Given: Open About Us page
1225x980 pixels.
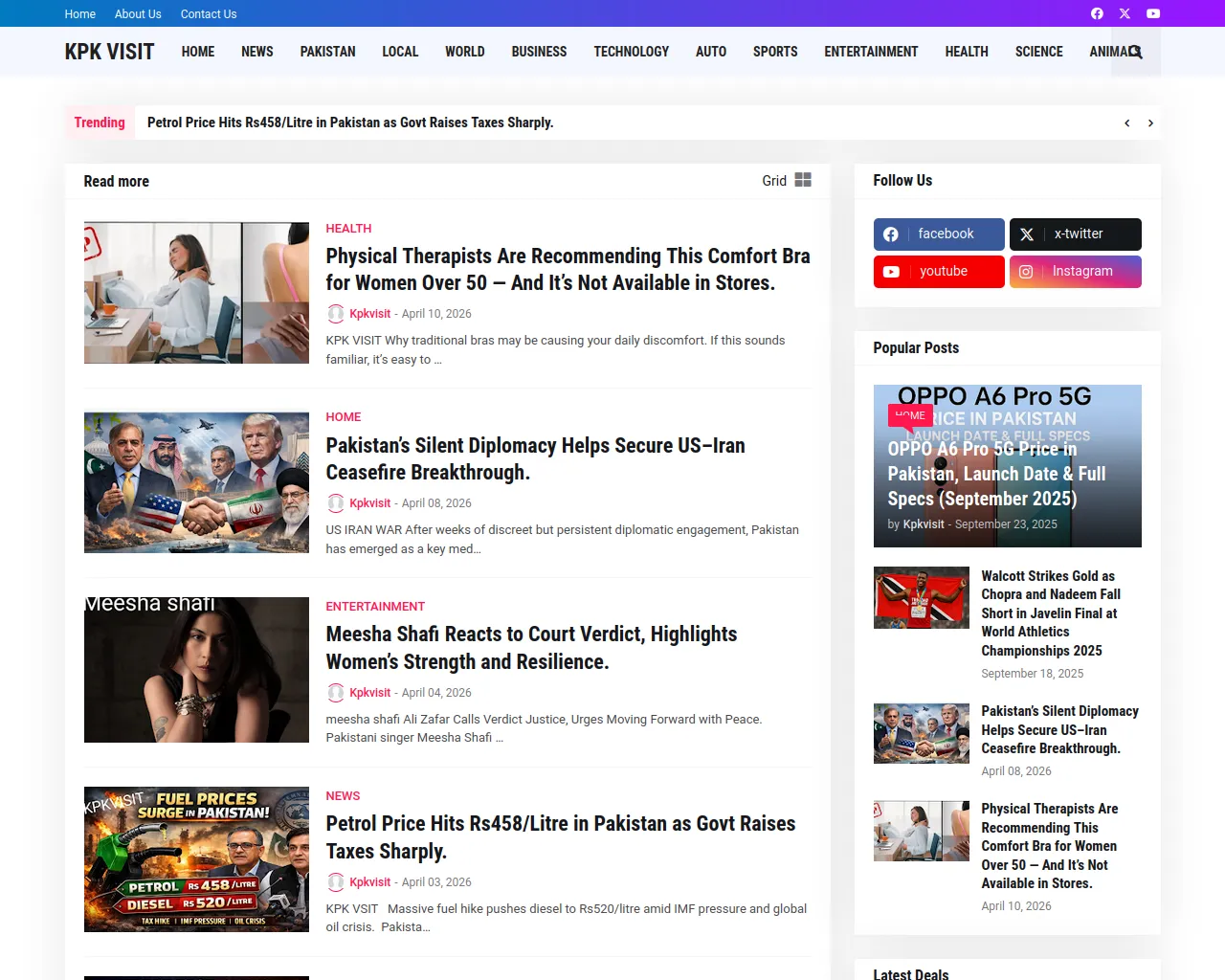Looking at the screenshot, I should pyautogui.click(x=138, y=14).
